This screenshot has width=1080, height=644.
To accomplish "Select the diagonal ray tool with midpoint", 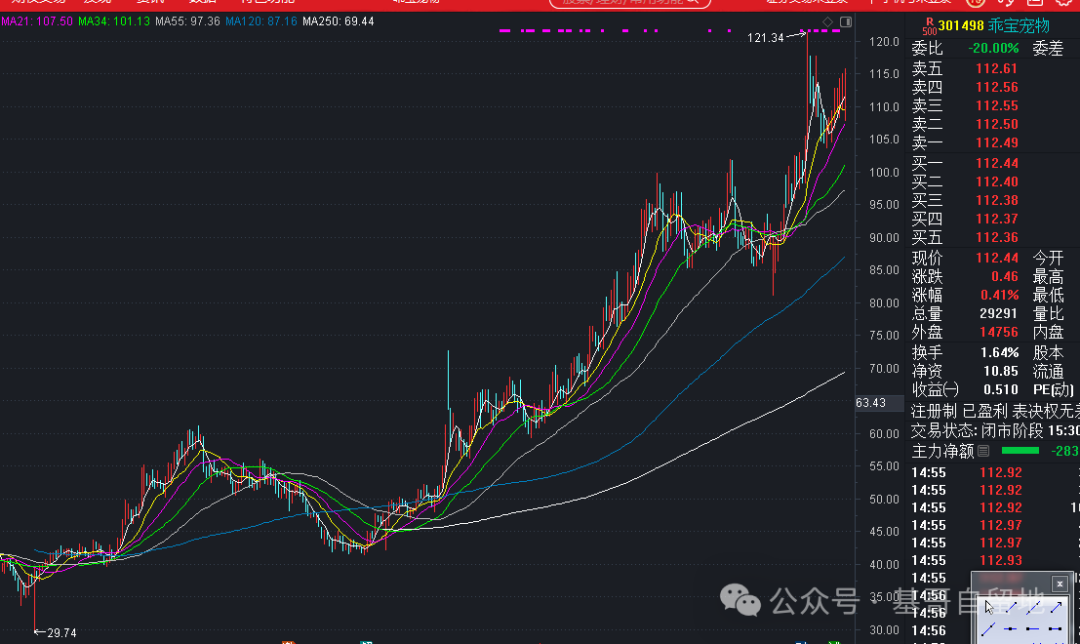I will coord(988,629).
